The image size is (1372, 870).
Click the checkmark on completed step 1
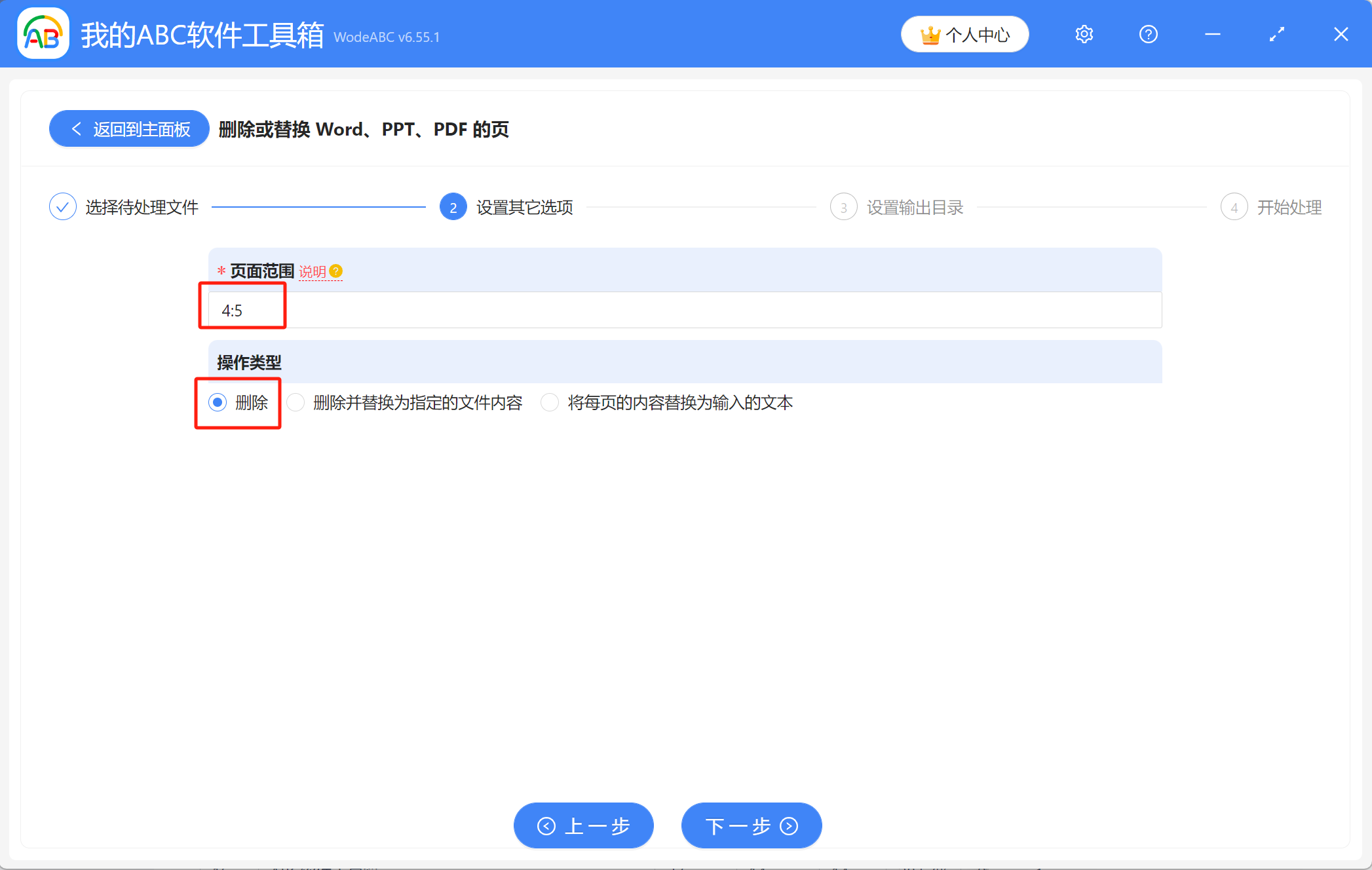[62, 206]
